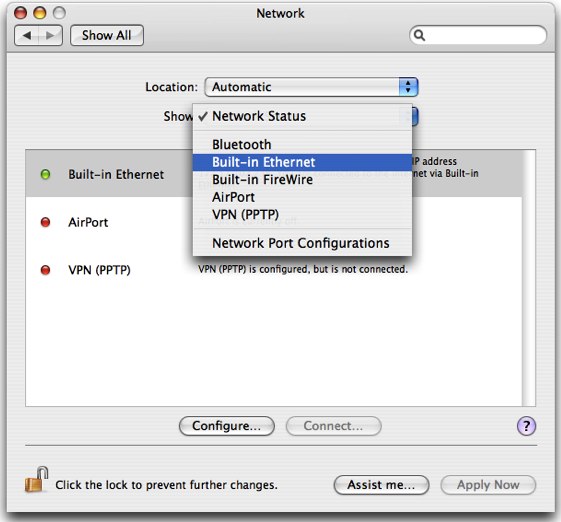Click the Configure... button

point(226,426)
